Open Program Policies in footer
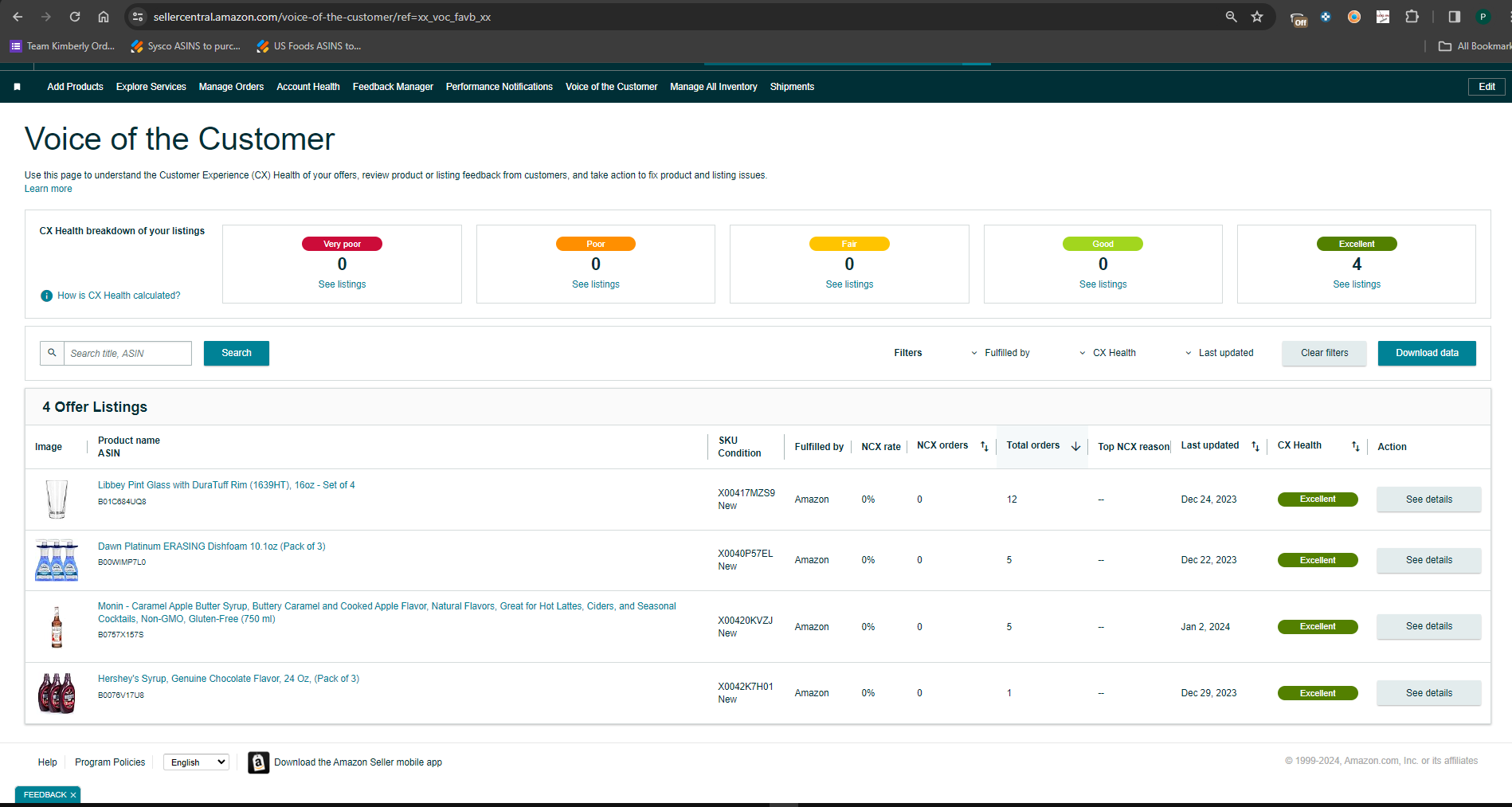The width and height of the screenshot is (1512, 807). (110, 762)
